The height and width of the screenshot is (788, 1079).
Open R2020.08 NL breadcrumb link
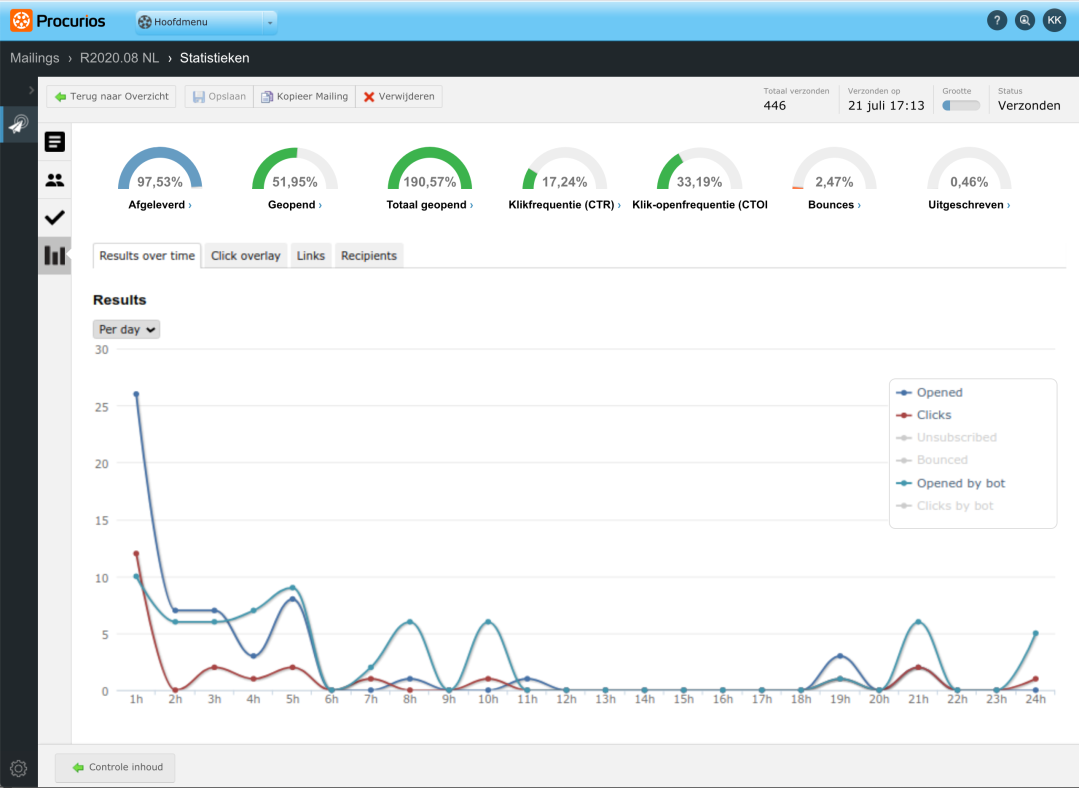coord(119,58)
